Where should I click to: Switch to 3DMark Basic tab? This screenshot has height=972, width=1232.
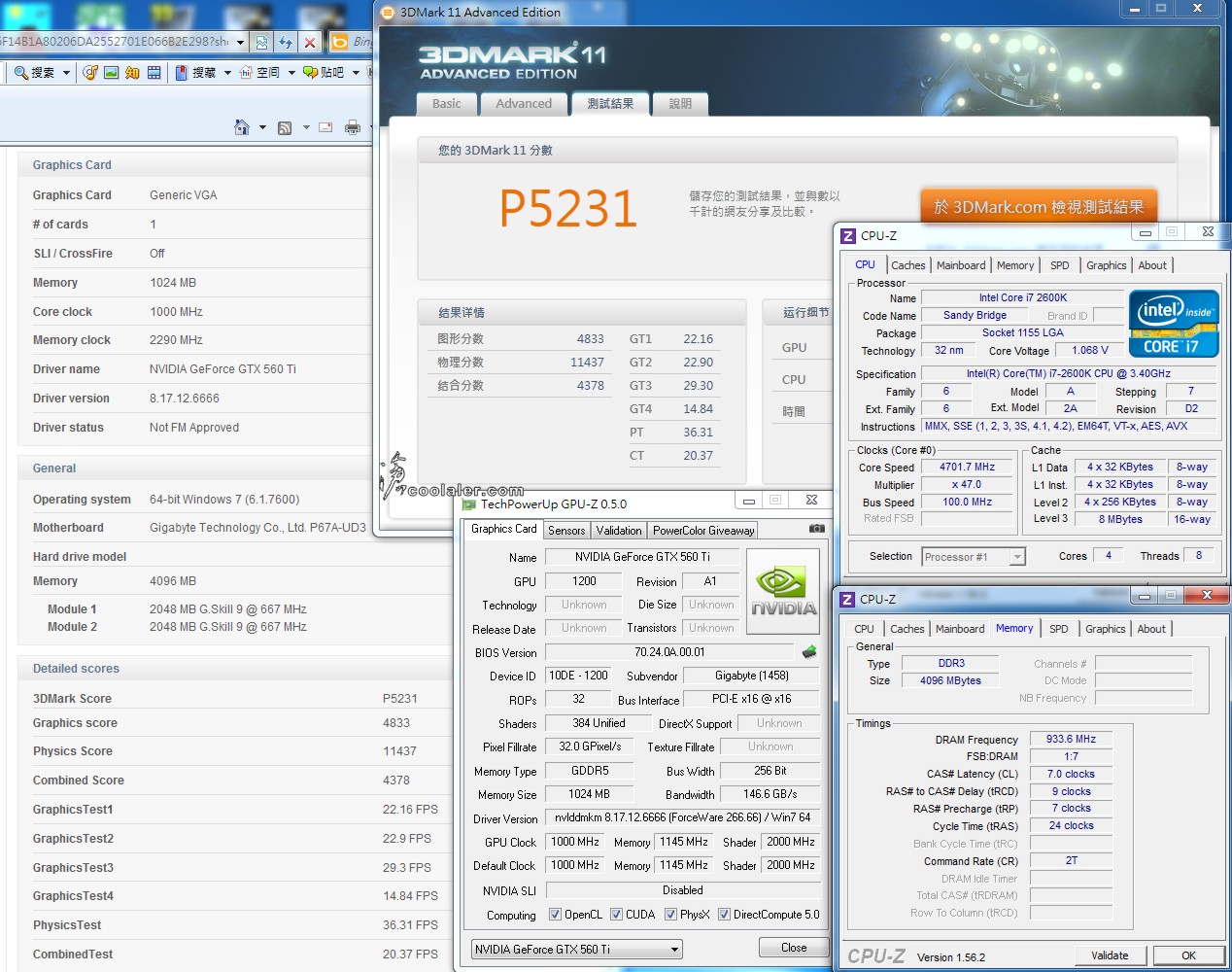click(447, 104)
